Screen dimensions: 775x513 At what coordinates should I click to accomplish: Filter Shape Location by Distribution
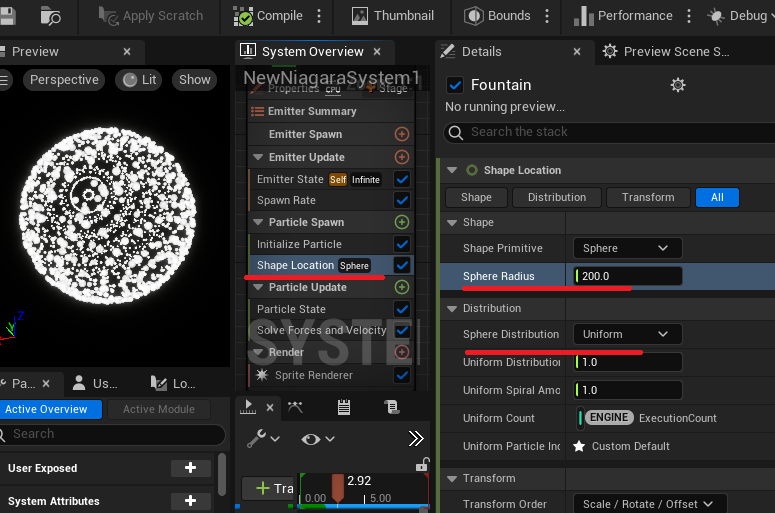point(557,197)
